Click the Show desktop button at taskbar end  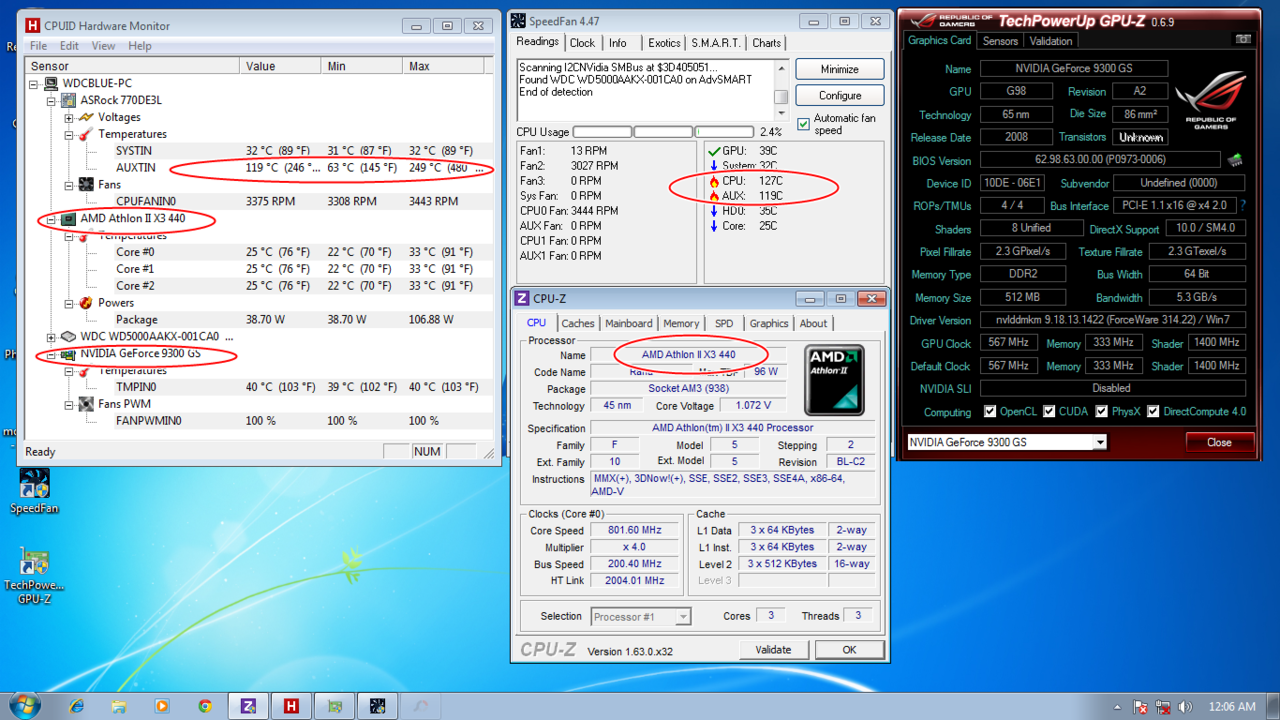click(x=1272, y=706)
